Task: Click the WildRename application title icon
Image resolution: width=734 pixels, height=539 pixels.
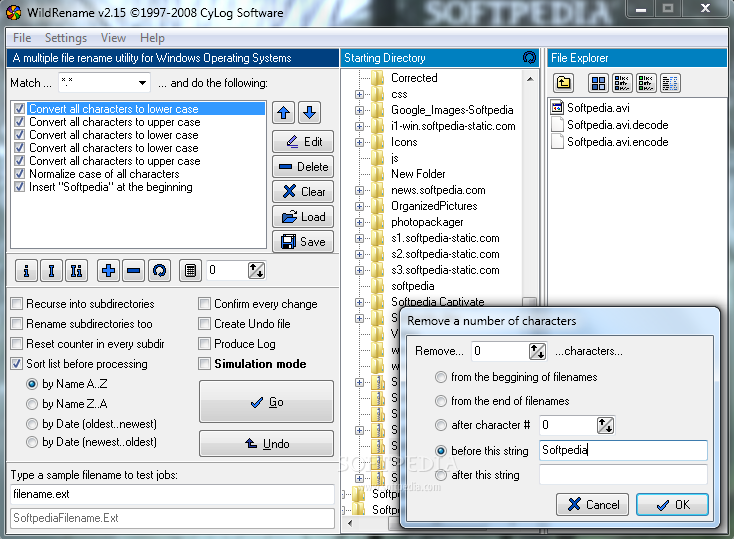Action: pos(13,12)
